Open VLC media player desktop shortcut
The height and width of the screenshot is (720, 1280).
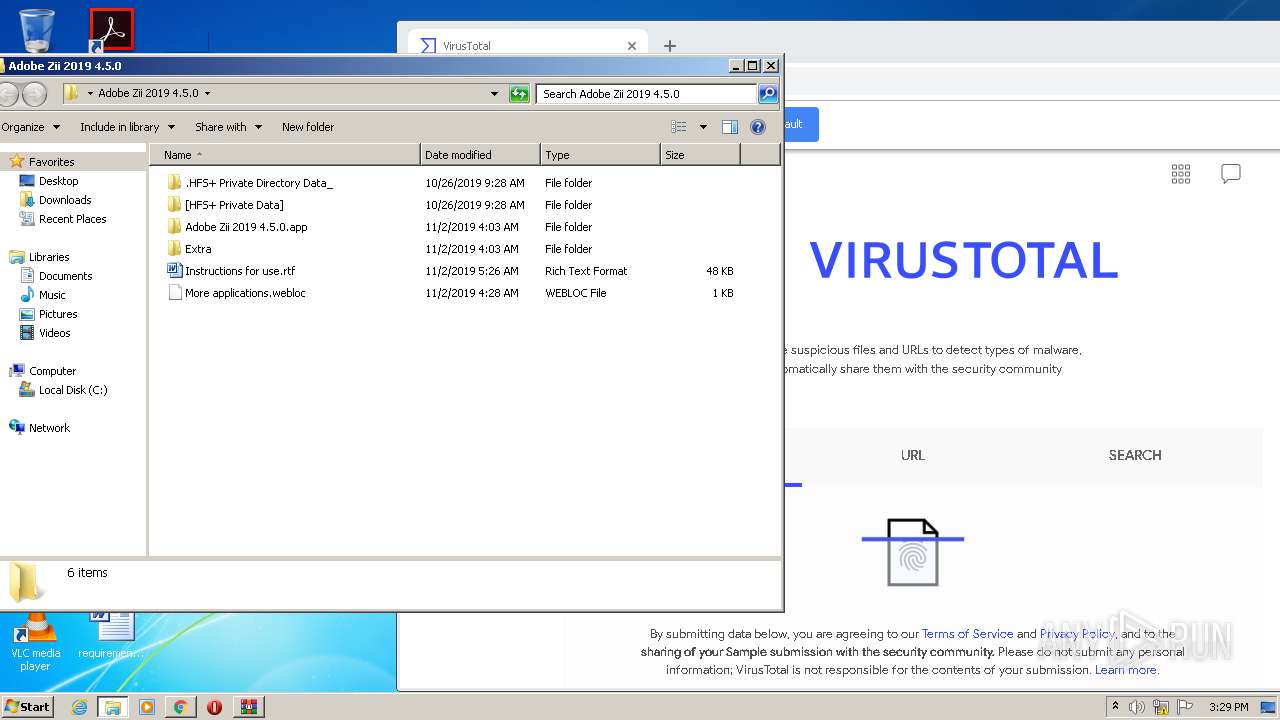(35, 642)
